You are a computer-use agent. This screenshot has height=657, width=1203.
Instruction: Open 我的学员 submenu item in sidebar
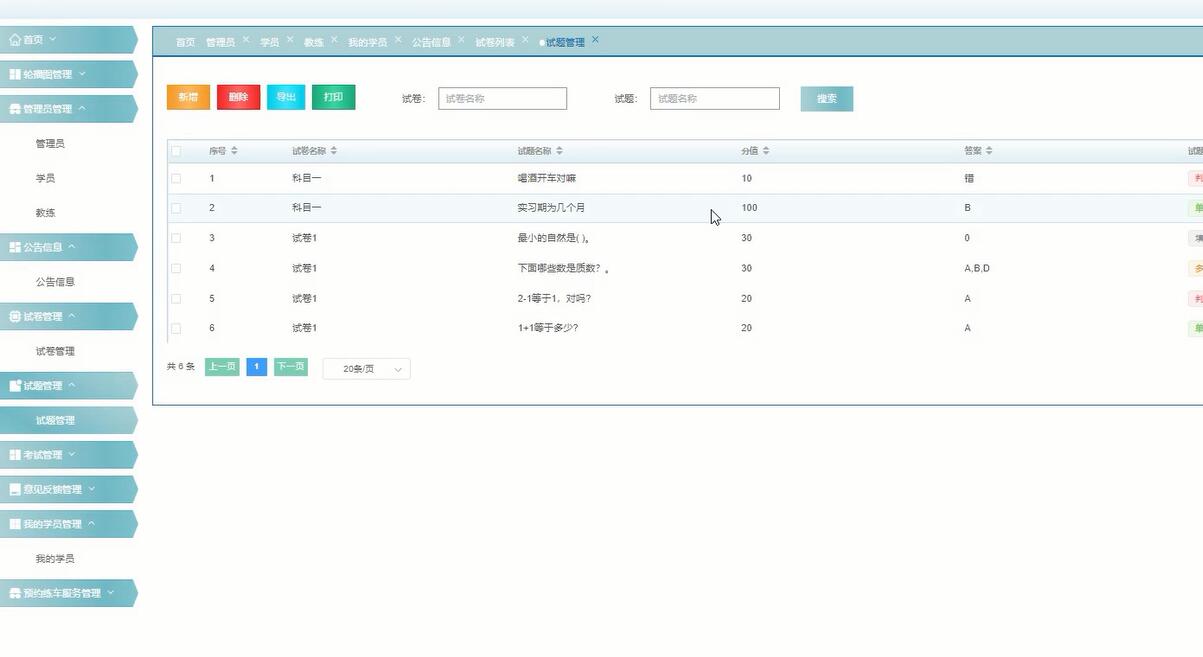coord(55,559)
